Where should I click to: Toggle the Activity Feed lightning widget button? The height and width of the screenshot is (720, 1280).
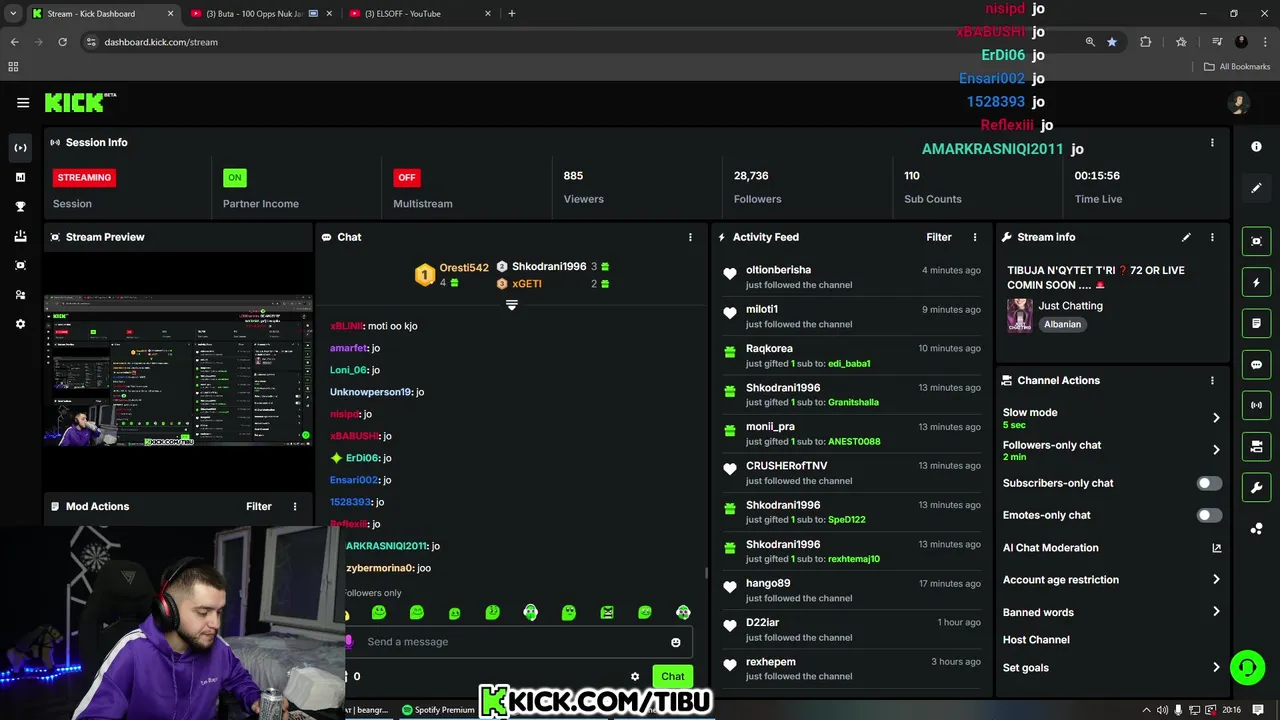point(1257,283)
